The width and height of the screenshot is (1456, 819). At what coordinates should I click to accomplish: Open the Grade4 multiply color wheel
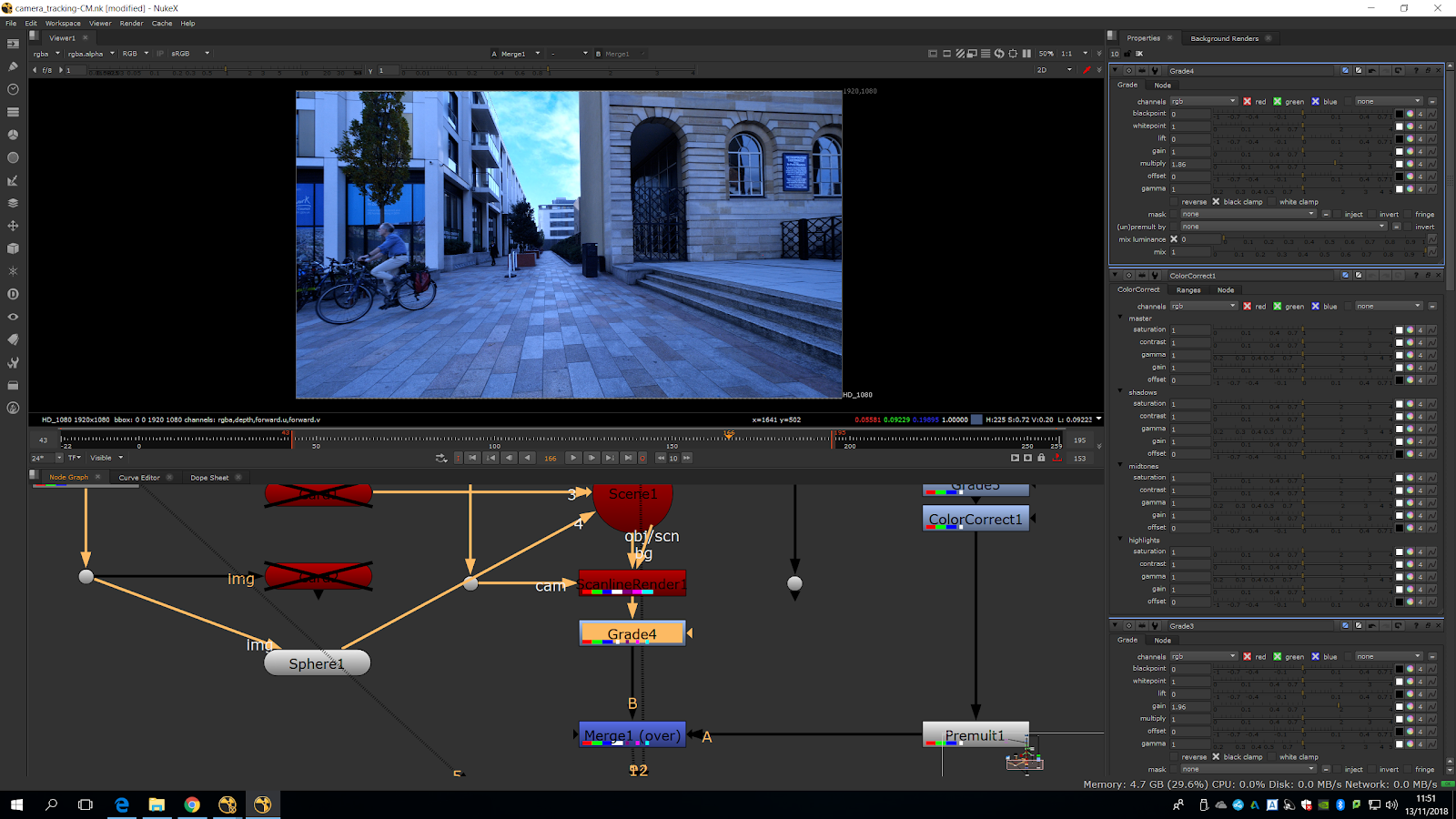(1410, 164)
